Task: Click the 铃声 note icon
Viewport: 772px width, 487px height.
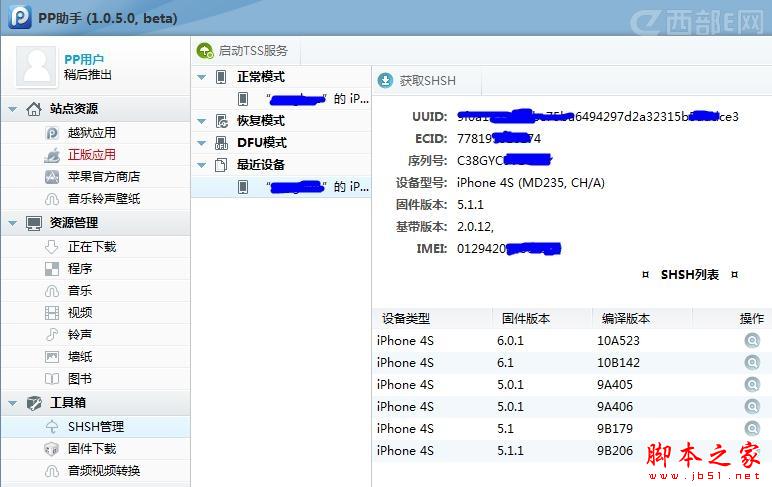Action: (52, 335)
